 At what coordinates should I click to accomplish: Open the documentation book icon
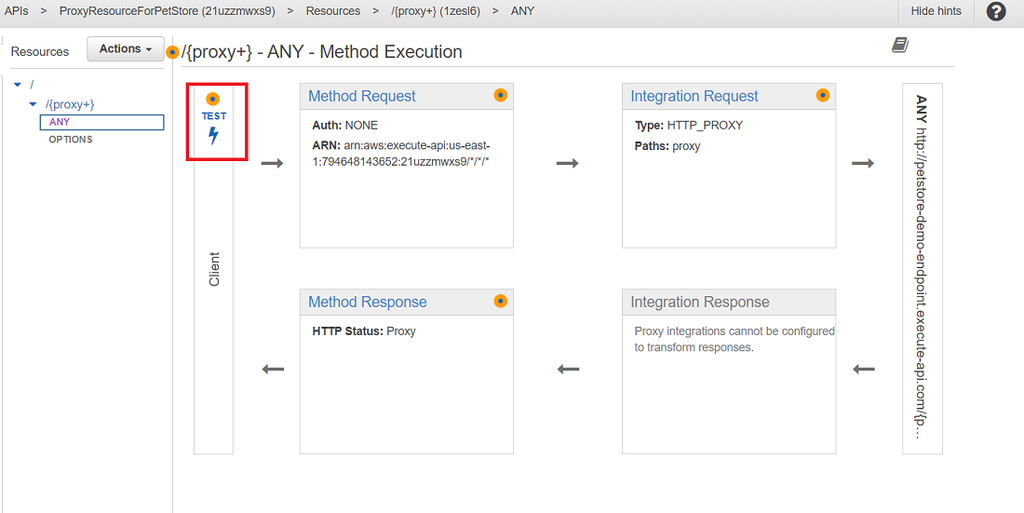click(x=900, y=45)
